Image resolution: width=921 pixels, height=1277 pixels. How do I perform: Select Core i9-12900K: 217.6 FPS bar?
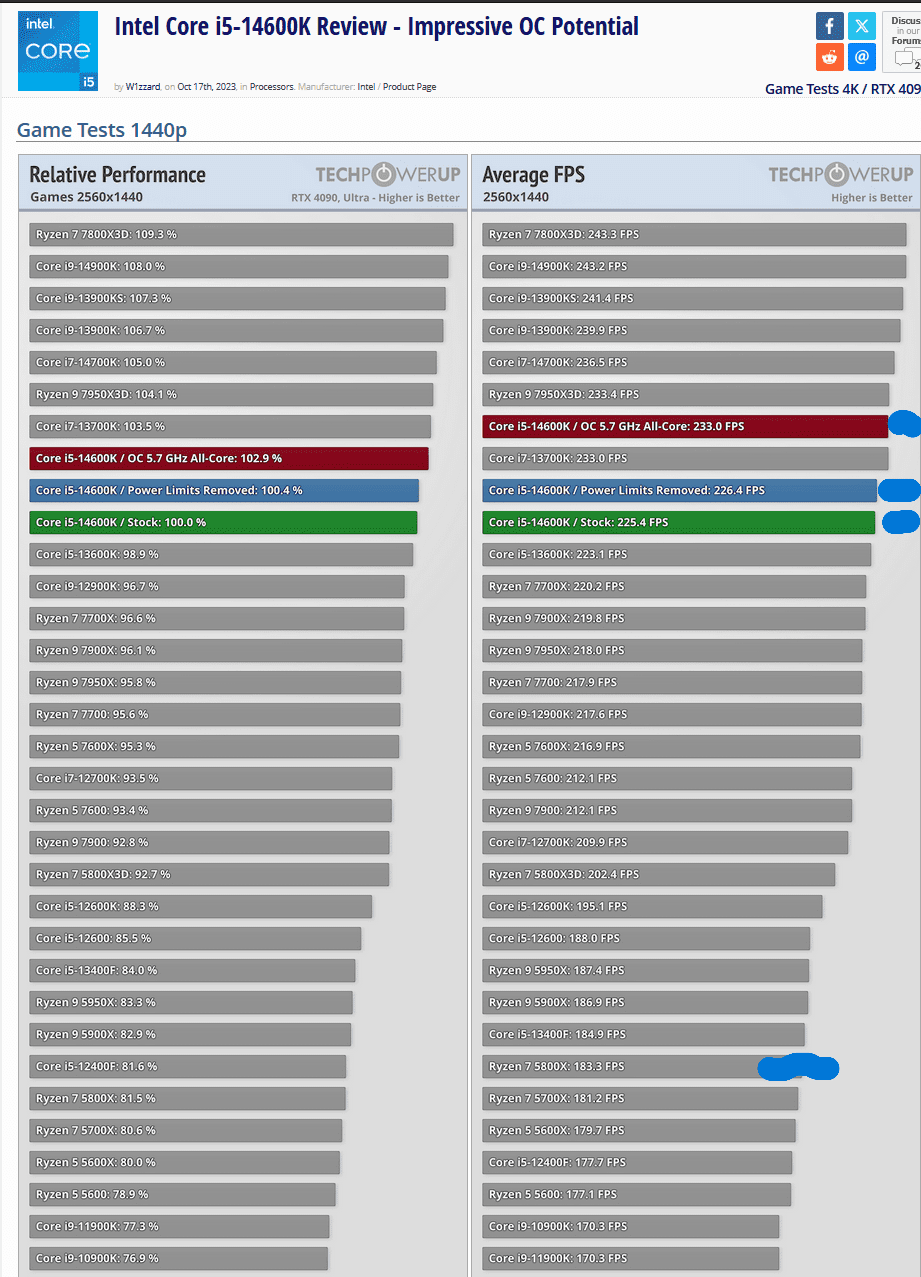672,714
